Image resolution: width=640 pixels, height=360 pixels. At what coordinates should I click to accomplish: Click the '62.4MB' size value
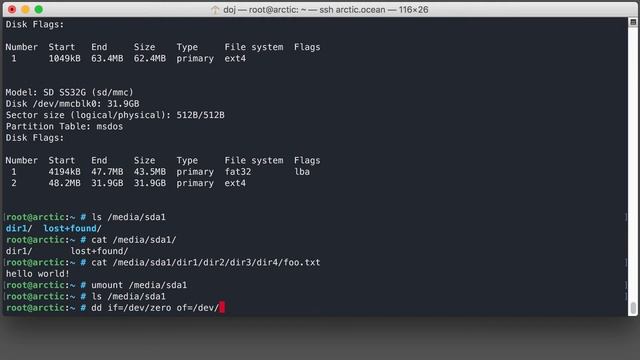(x=150, y=58)
